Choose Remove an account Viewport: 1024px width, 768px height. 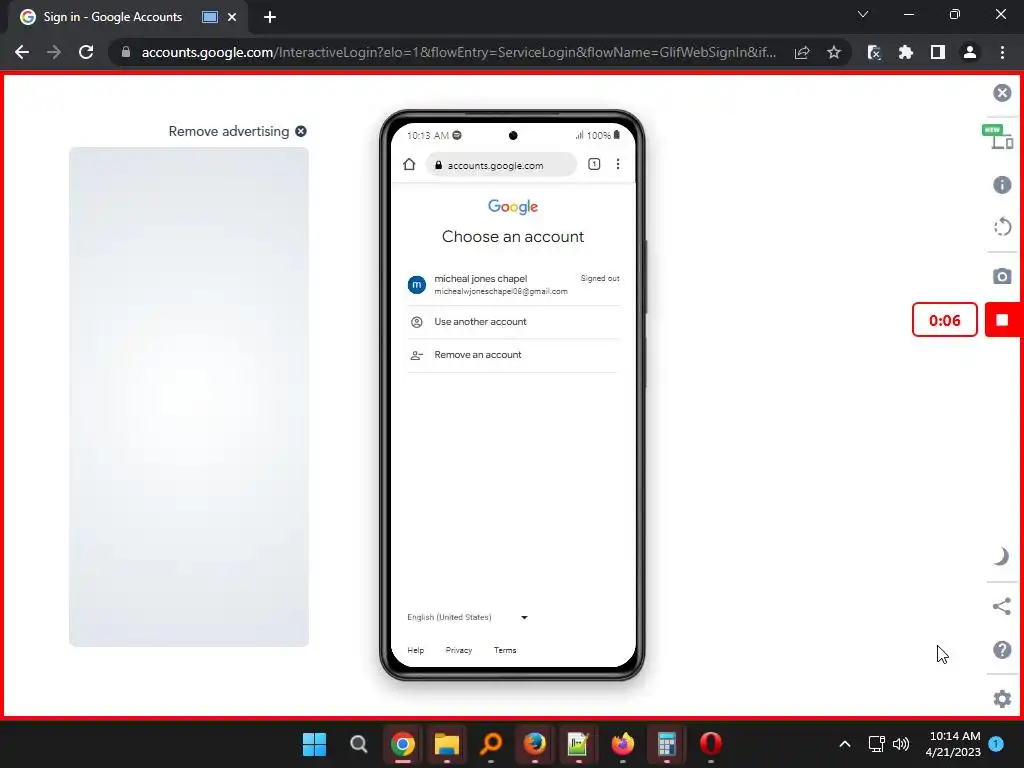(x=513, y=355)
